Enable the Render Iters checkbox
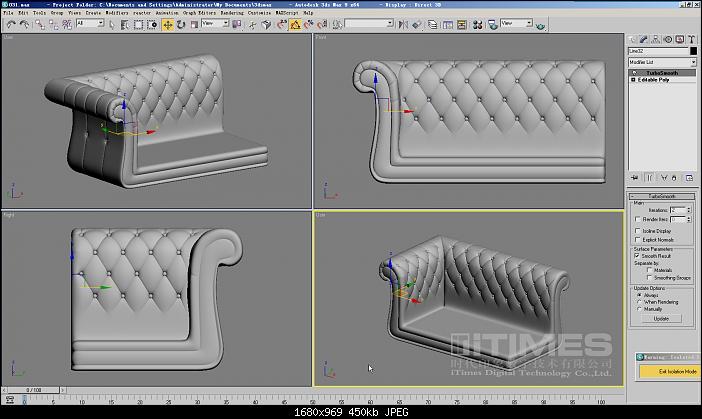Screen dimensions: 702x419 tap(638, 219)
